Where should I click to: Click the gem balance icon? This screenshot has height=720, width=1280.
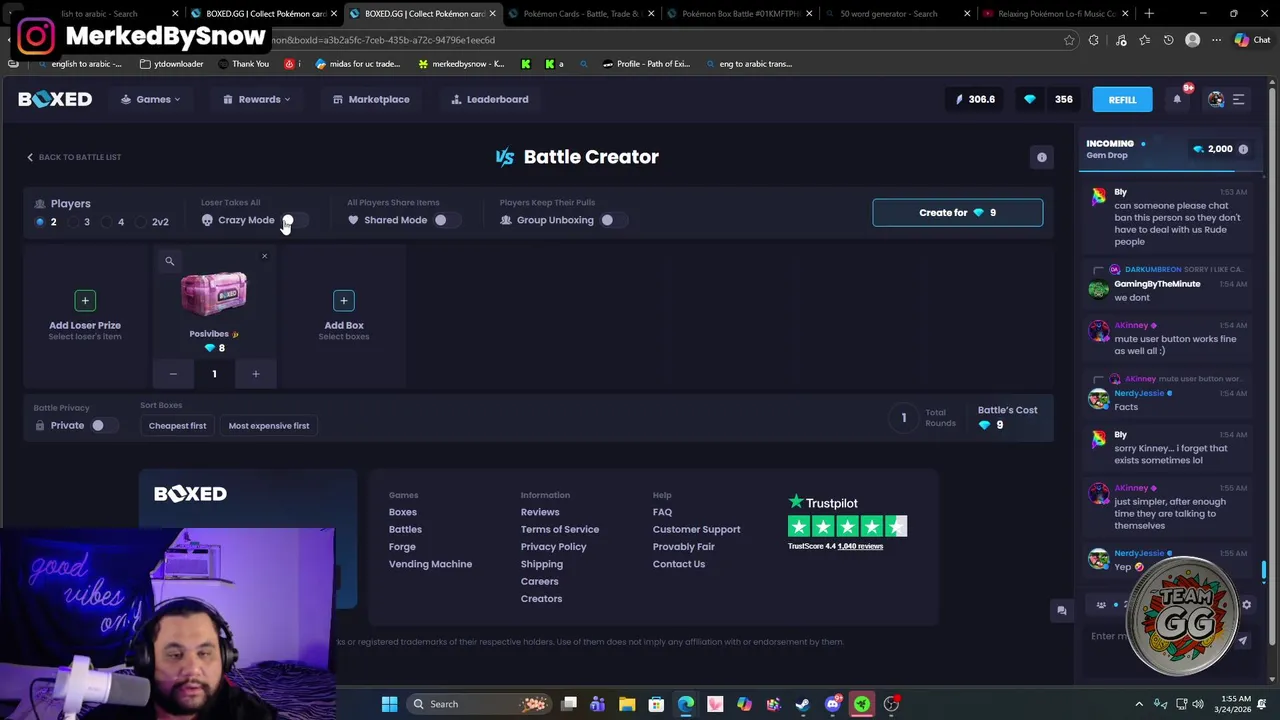[x=1030, y=99]
